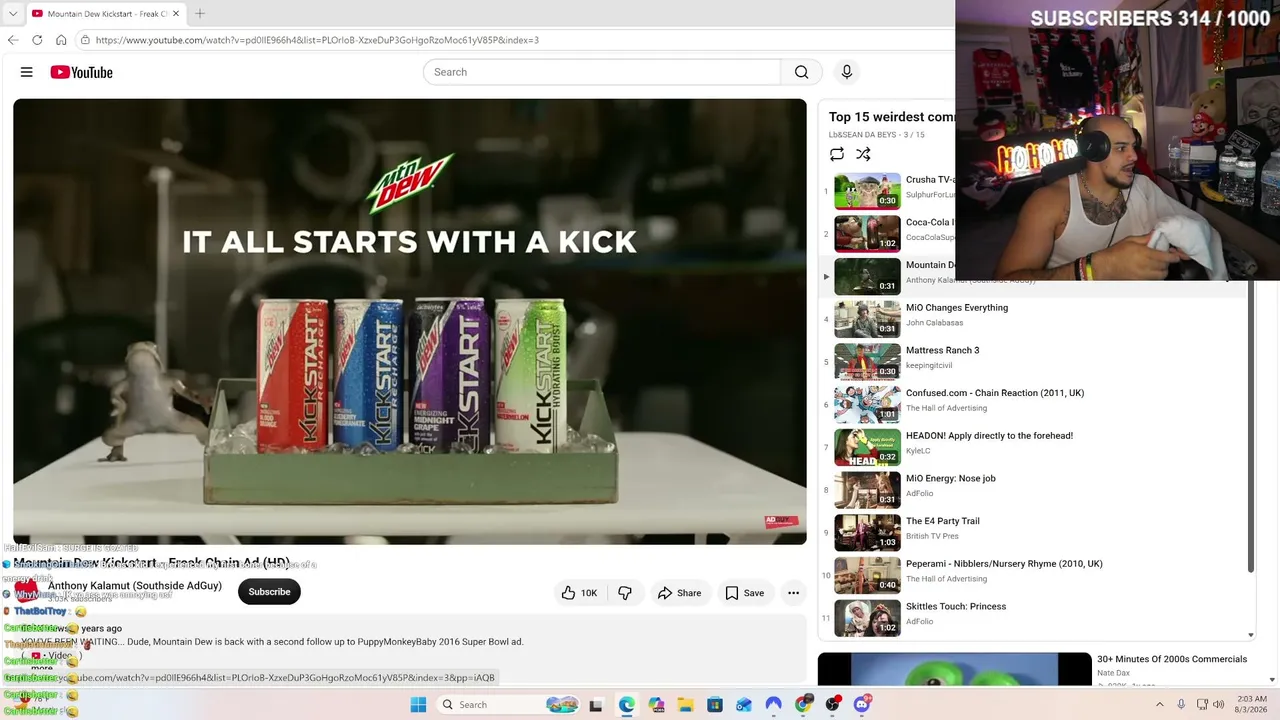Play the Mattress Ranch 3 title
1280x720 pixels.
[942, 350]
